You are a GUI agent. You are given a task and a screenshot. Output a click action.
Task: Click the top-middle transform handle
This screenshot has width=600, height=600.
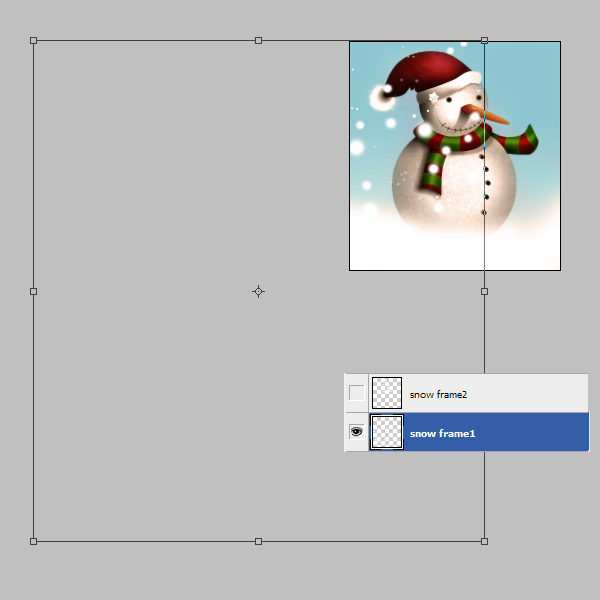[x=258, y=41]
